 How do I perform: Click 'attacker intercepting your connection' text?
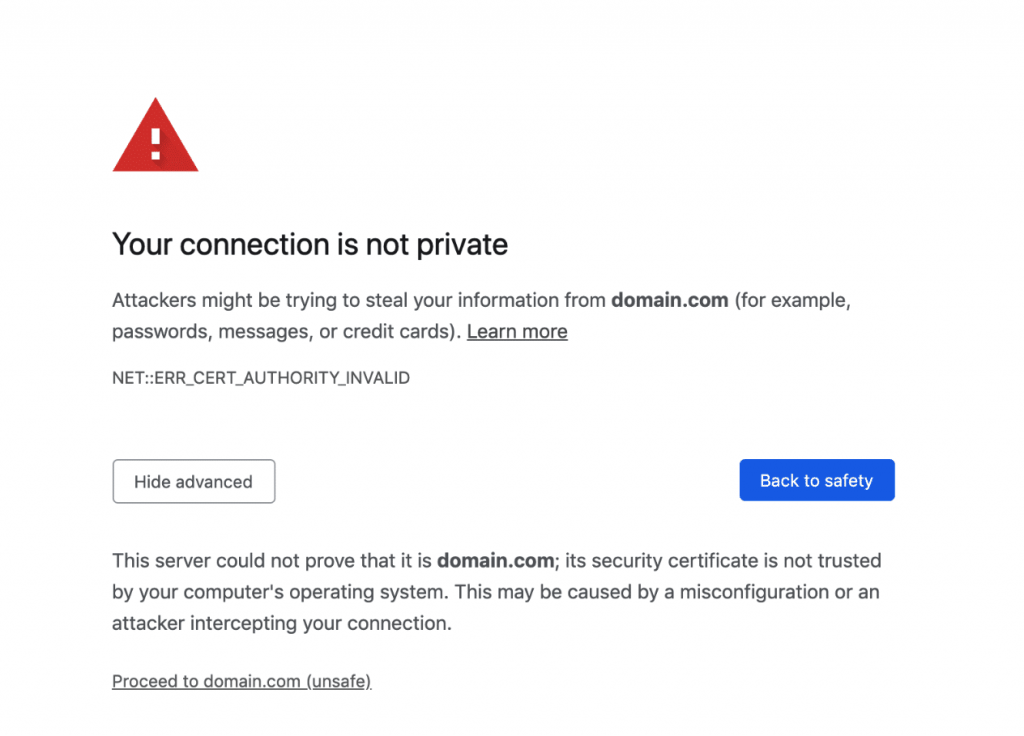point(281,623)
